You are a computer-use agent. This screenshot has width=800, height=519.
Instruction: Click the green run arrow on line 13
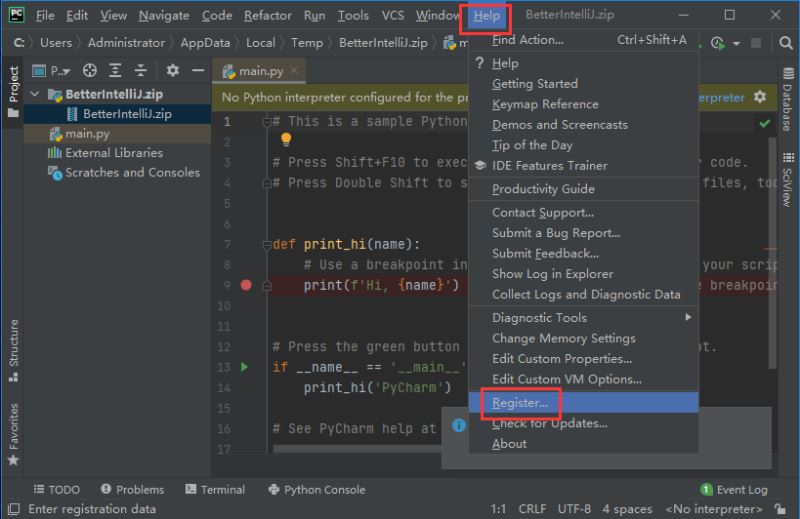click(244, 366)
